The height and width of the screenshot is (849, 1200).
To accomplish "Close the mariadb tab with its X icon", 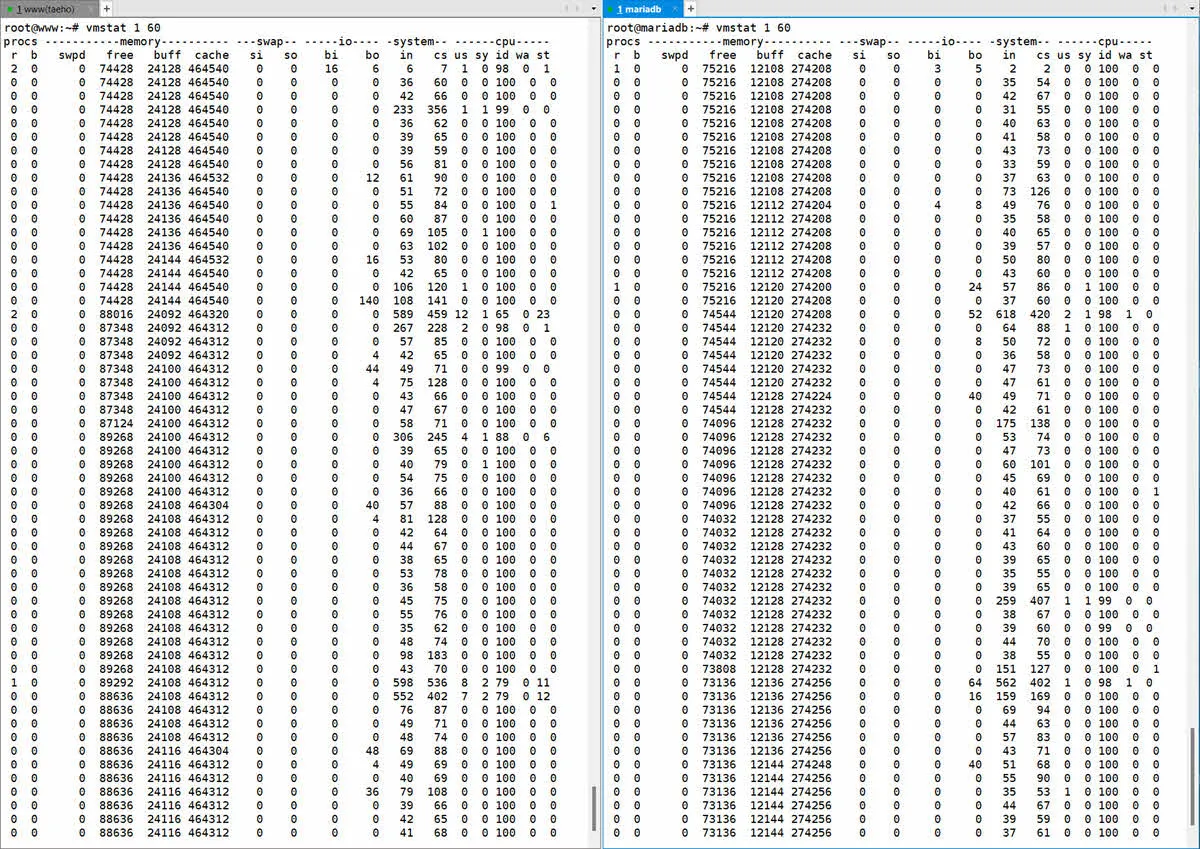I will point(675,9).
